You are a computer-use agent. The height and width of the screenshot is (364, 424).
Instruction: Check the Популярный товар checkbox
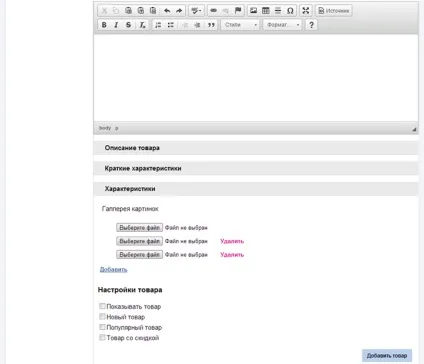coord(102,327)
